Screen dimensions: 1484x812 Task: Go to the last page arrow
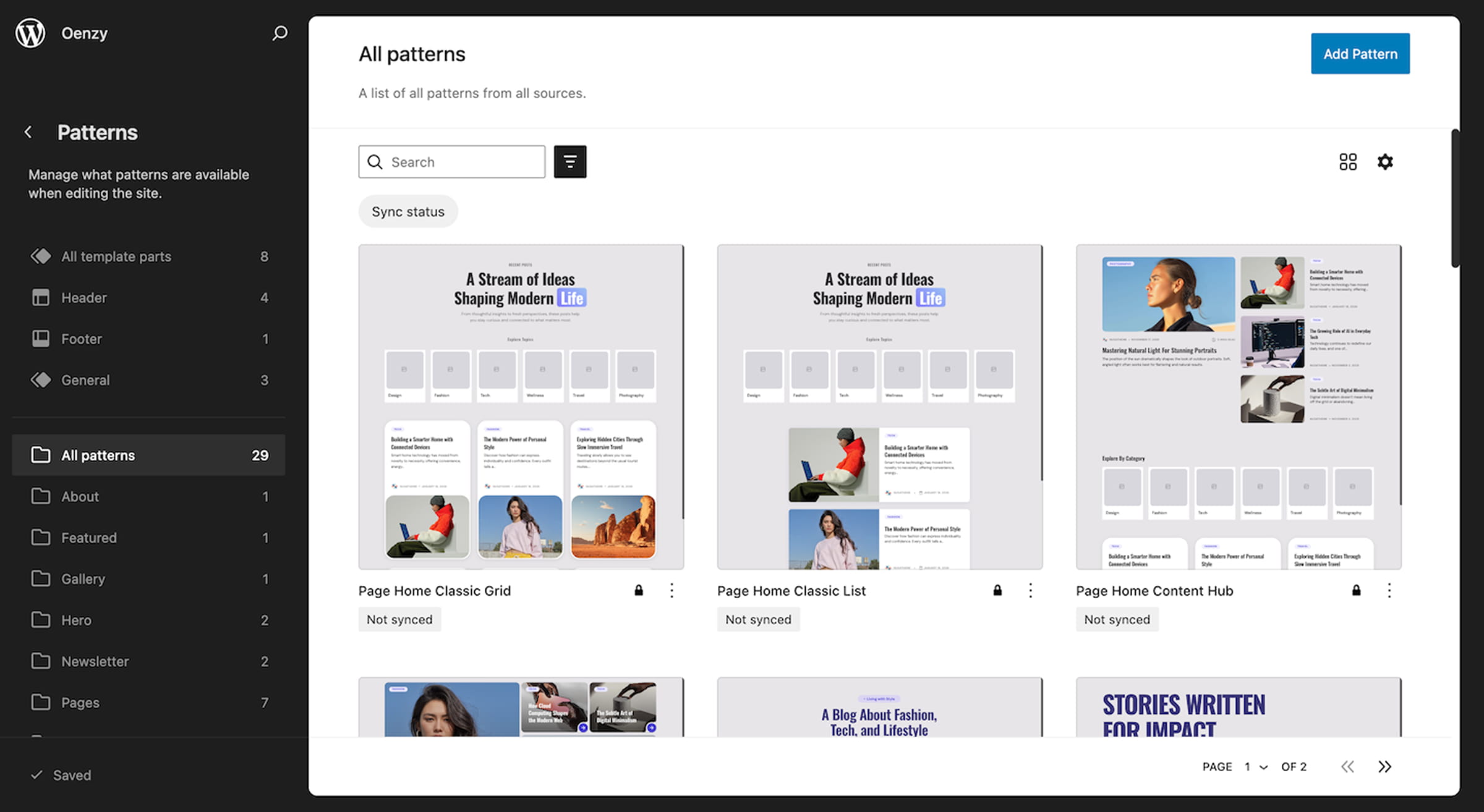click(x=1384, y=767)
